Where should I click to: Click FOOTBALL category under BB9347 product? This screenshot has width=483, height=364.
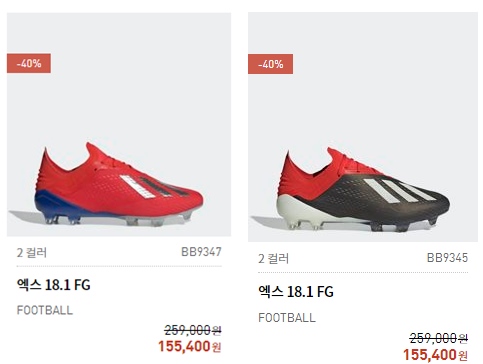(x=45, y=310)
